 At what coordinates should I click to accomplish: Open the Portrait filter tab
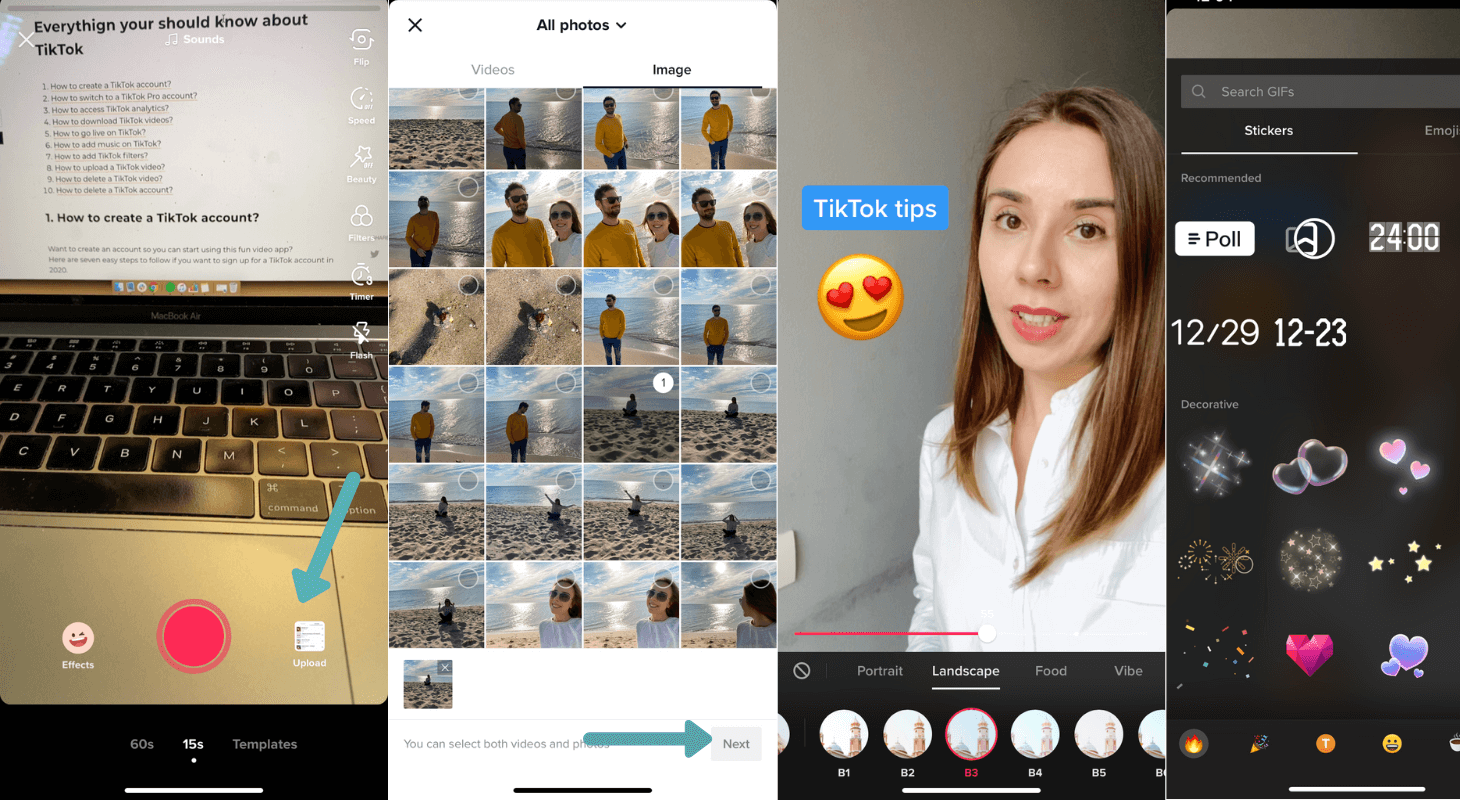pyautogui.click(x=880, y=671)
